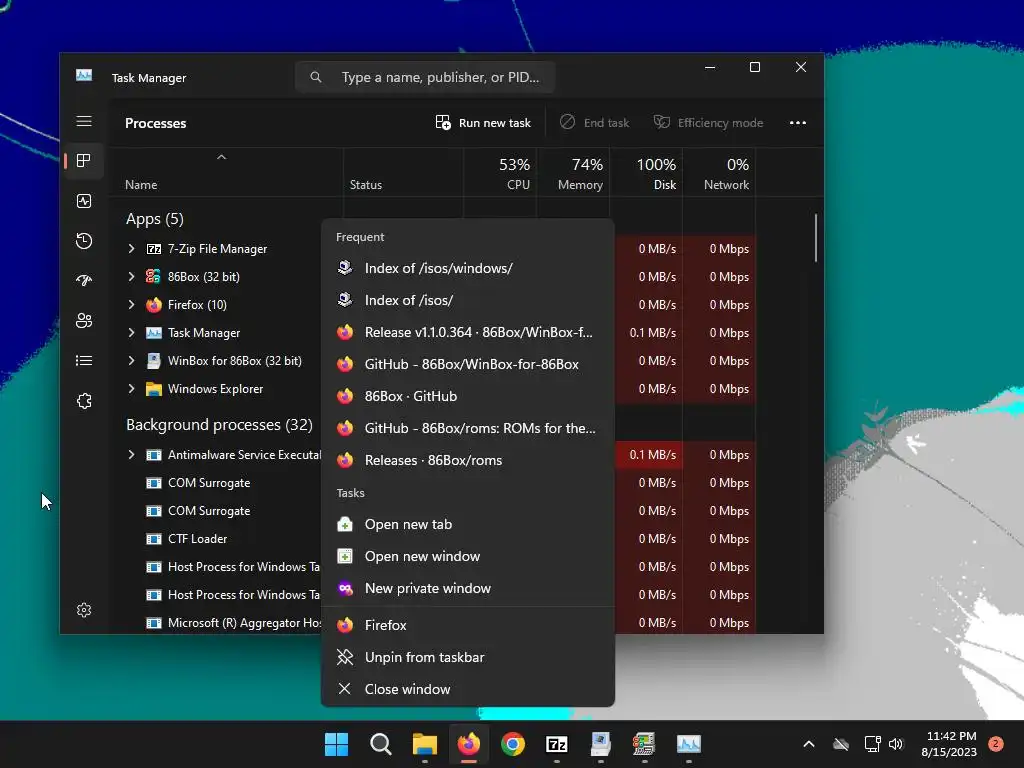Screen dimensions: 1024x768
Task: Show hidden system tray icons chevron
Action: (808, 744)
